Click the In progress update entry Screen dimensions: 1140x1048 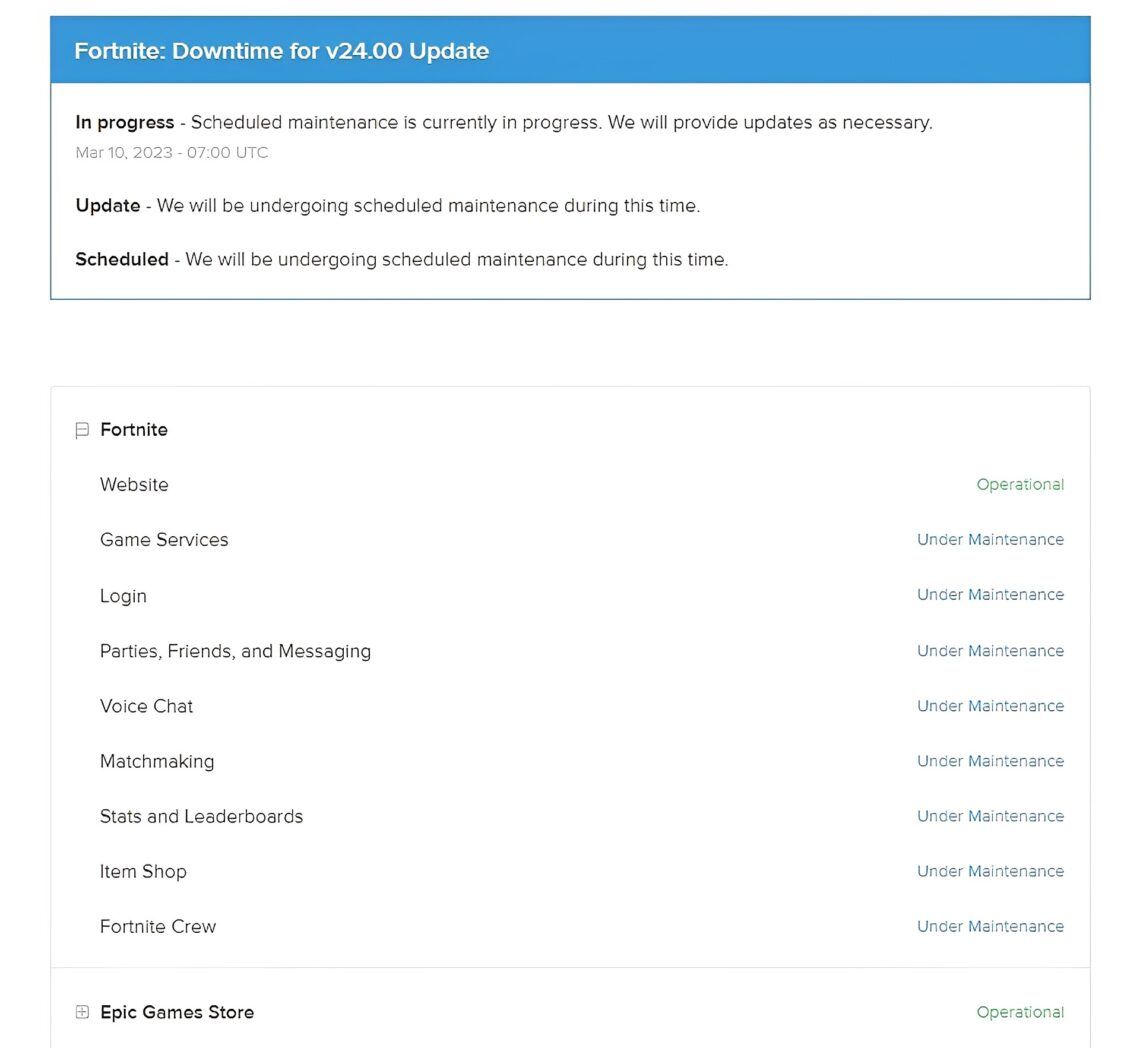(x=503, y=122)
